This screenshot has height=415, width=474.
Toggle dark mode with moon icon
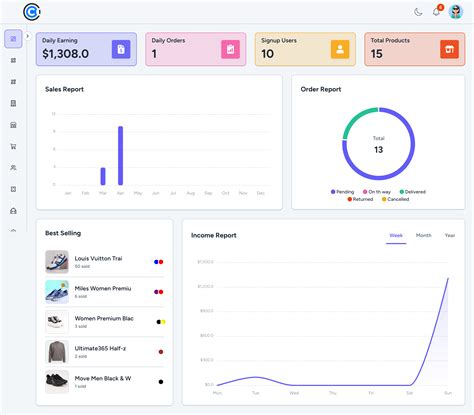(x=418, y=12)
